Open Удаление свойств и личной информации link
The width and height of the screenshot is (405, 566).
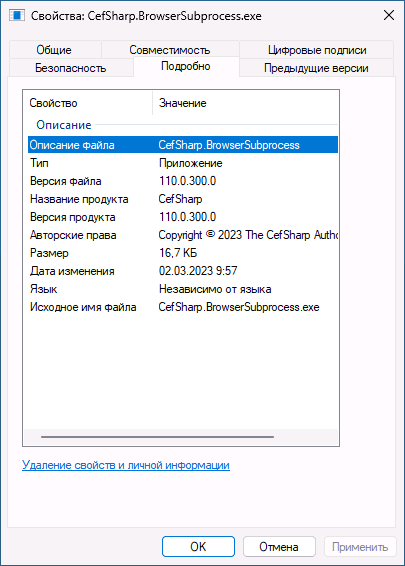click(126, 465)
